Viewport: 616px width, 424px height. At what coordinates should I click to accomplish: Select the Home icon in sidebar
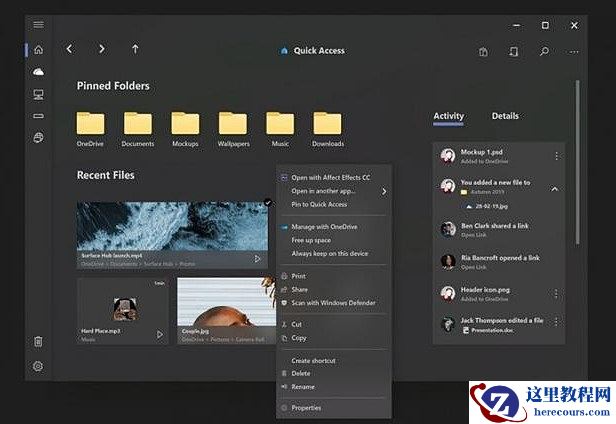coord(38,50)
